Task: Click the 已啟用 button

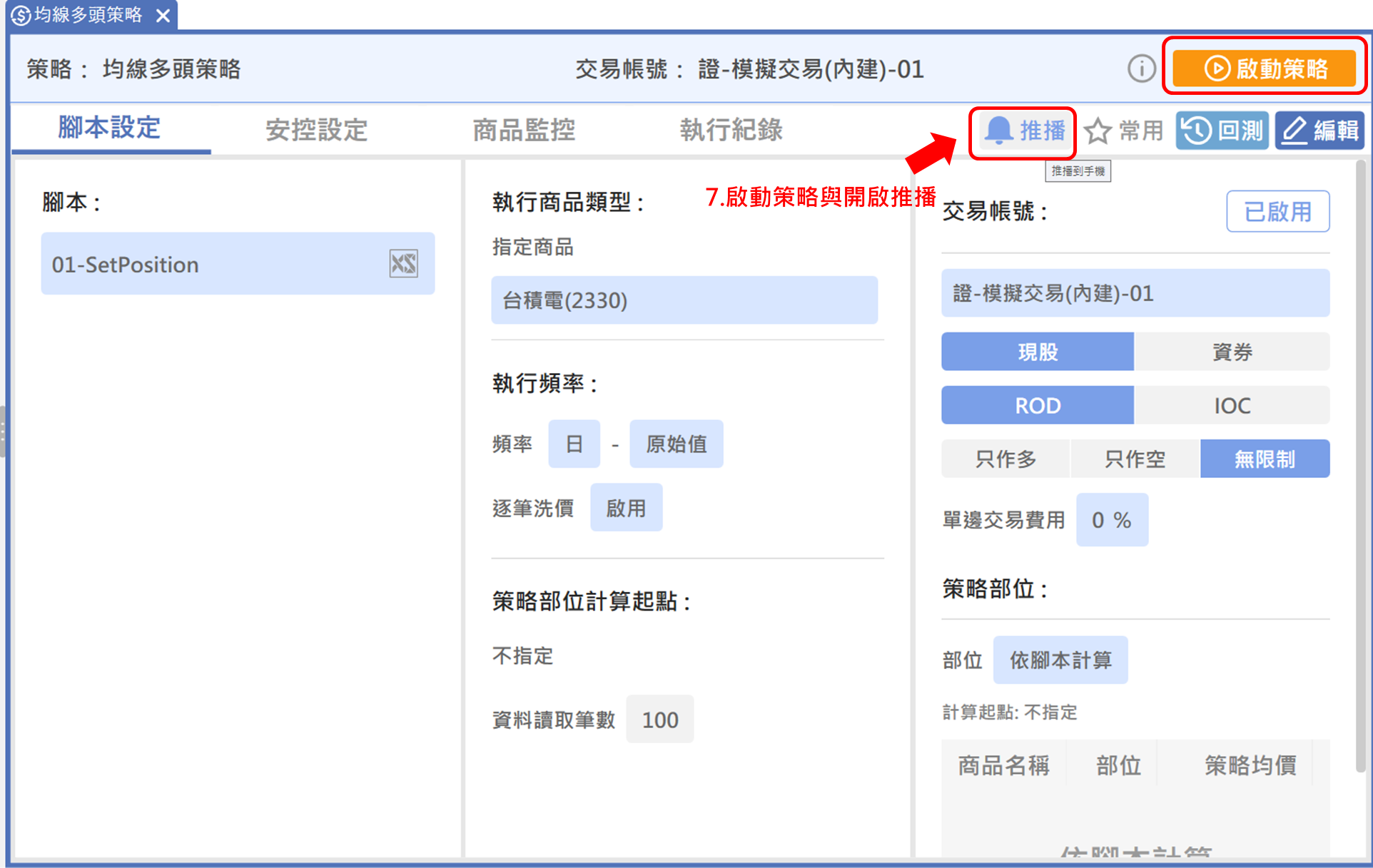Action: pyautogui.click(x=1277, y=212)
